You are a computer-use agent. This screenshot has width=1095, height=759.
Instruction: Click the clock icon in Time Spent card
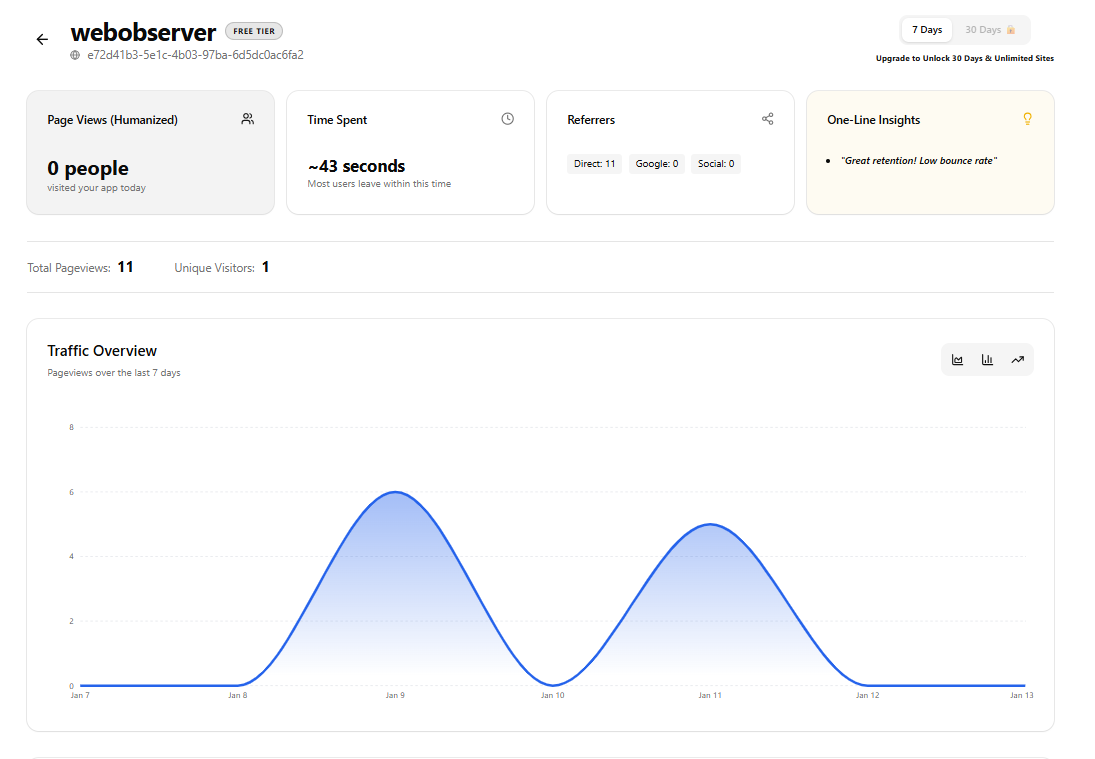coord(508,119)
